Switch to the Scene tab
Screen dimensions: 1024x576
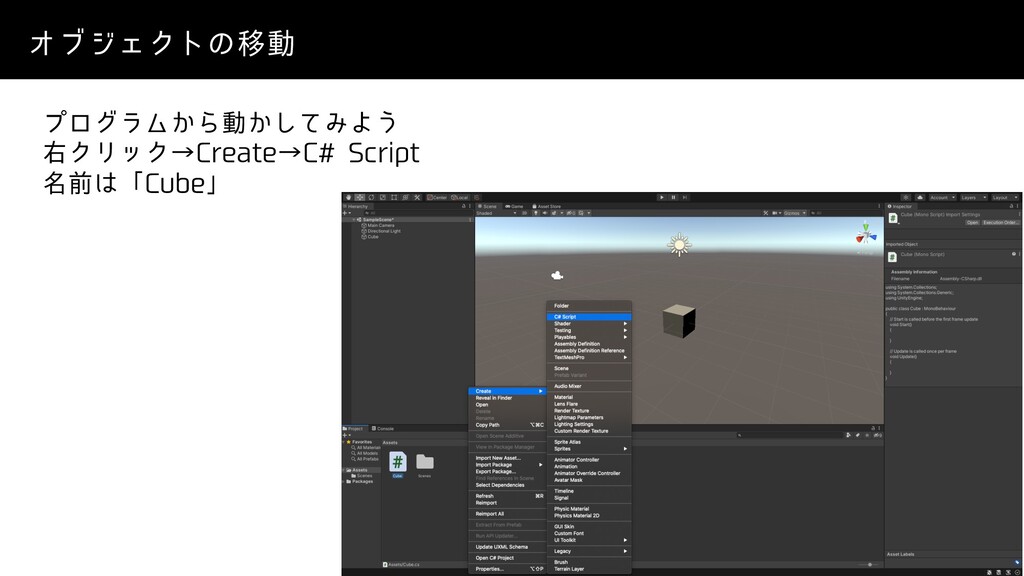tap(487, 206)
